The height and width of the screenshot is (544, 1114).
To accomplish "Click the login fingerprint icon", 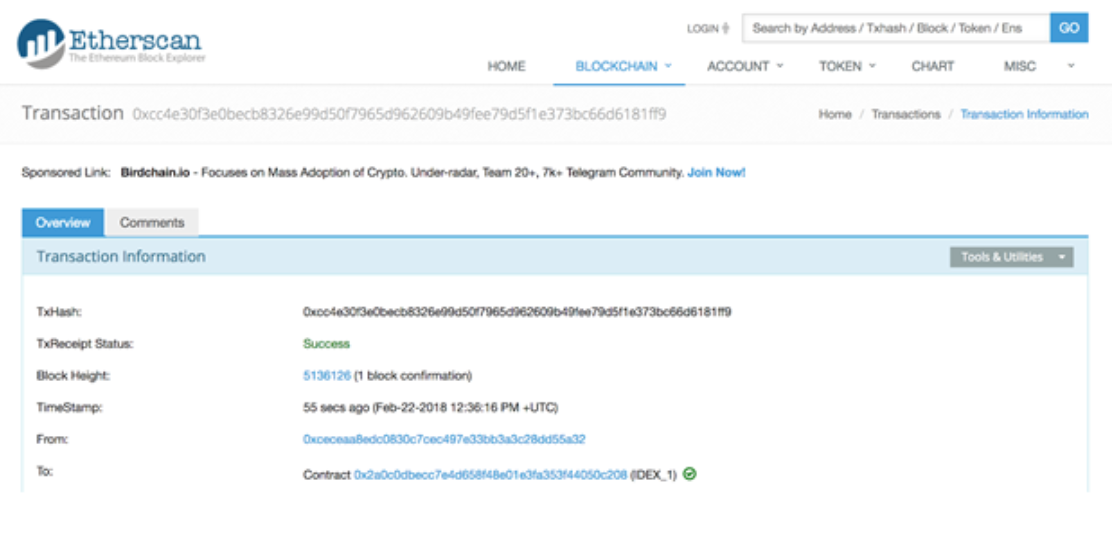I will [726, 29].
